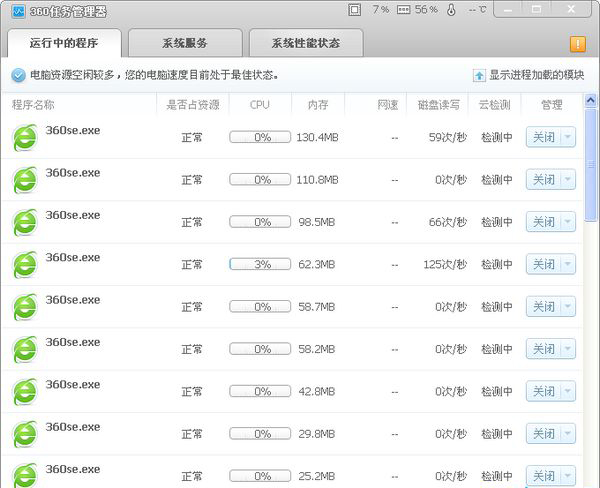
Task: Close the process using 98.5MB with 关闭
Action: [544, 222]
